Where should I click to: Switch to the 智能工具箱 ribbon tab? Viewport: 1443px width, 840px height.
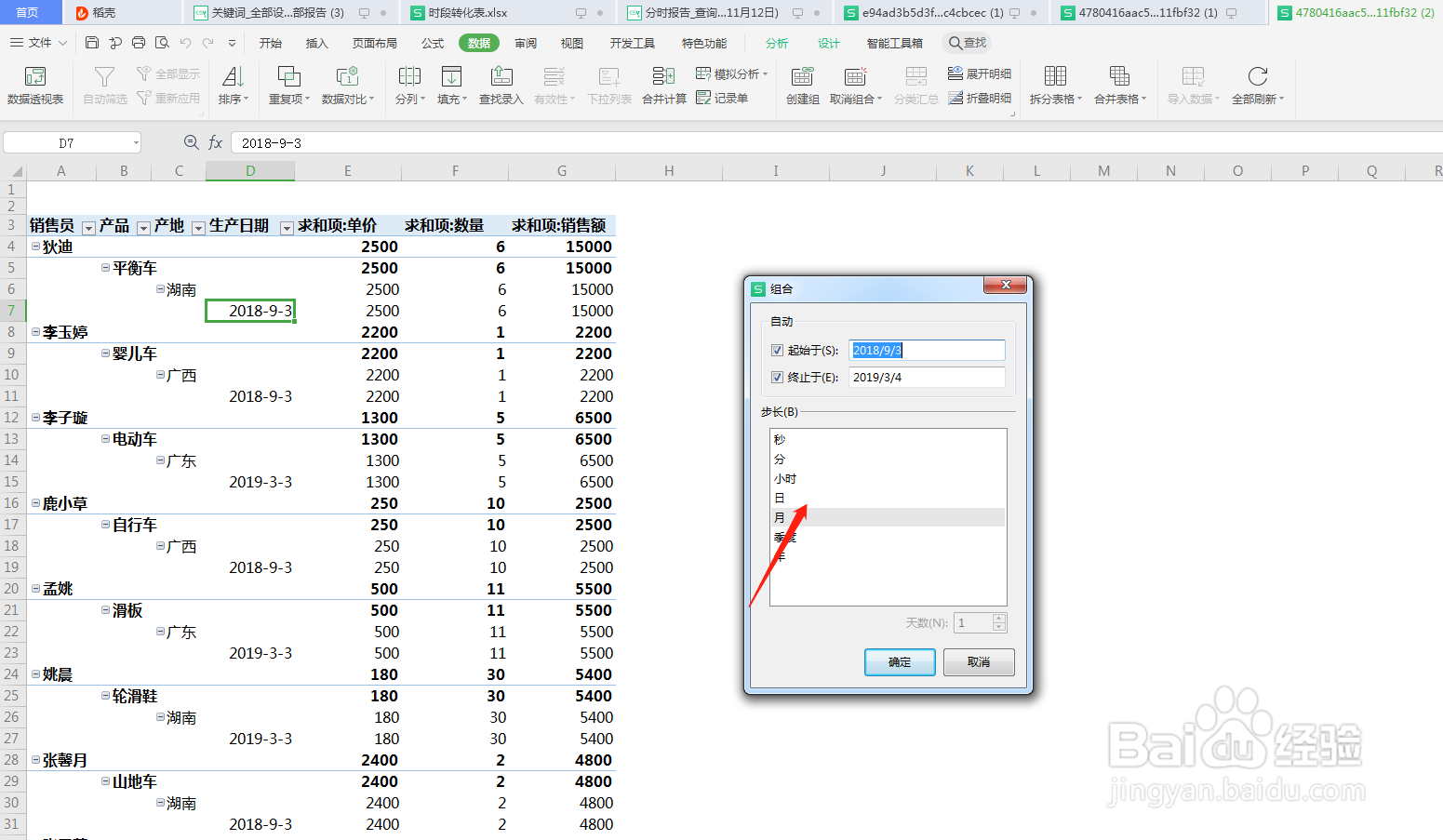pos(895,43)
